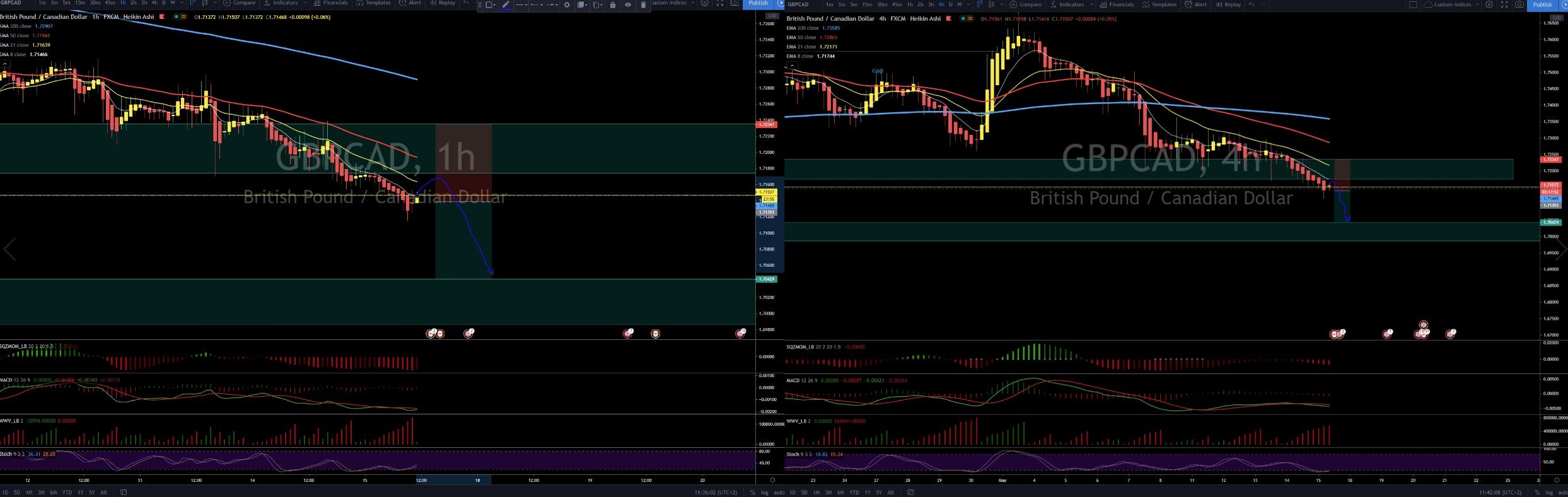This screenshot has width=1568, height=497.
Task: Set left chart range to 5D
Action: (x=16, y=493)
